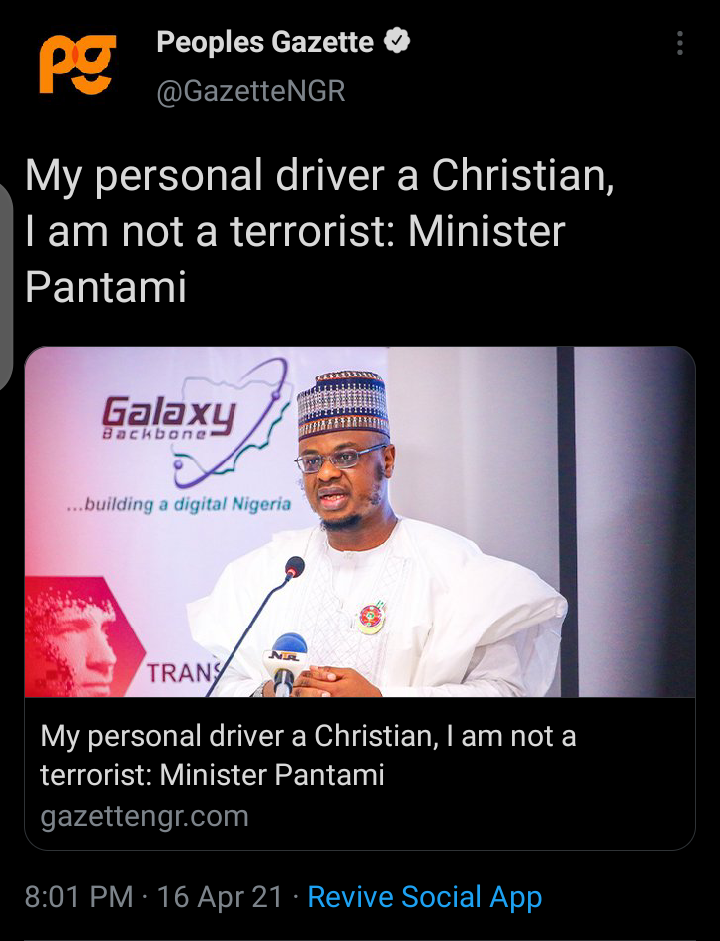Tap the orange PG profile avatar
Image resolution: width=720 pixels, height=941 pixels.
[77, 64]
